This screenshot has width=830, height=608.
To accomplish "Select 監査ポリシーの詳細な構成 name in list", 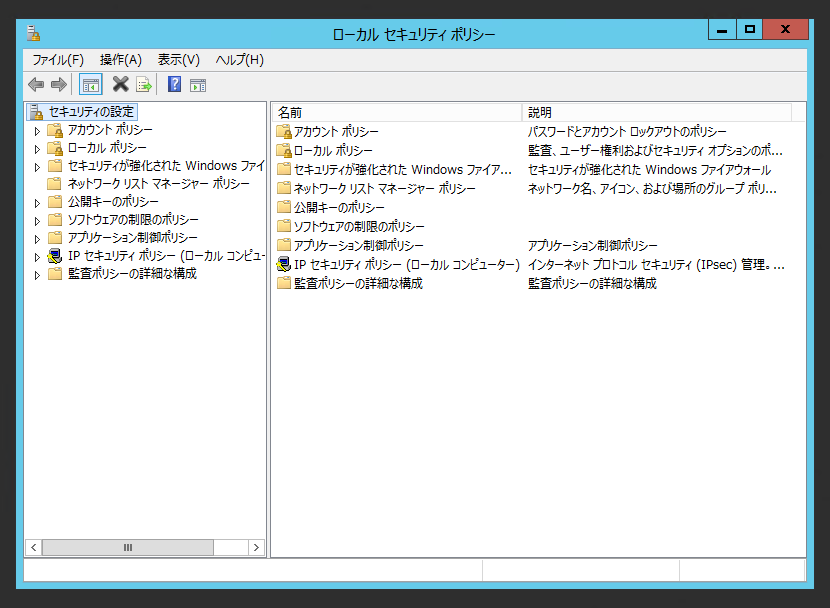I will pos(358,283).
